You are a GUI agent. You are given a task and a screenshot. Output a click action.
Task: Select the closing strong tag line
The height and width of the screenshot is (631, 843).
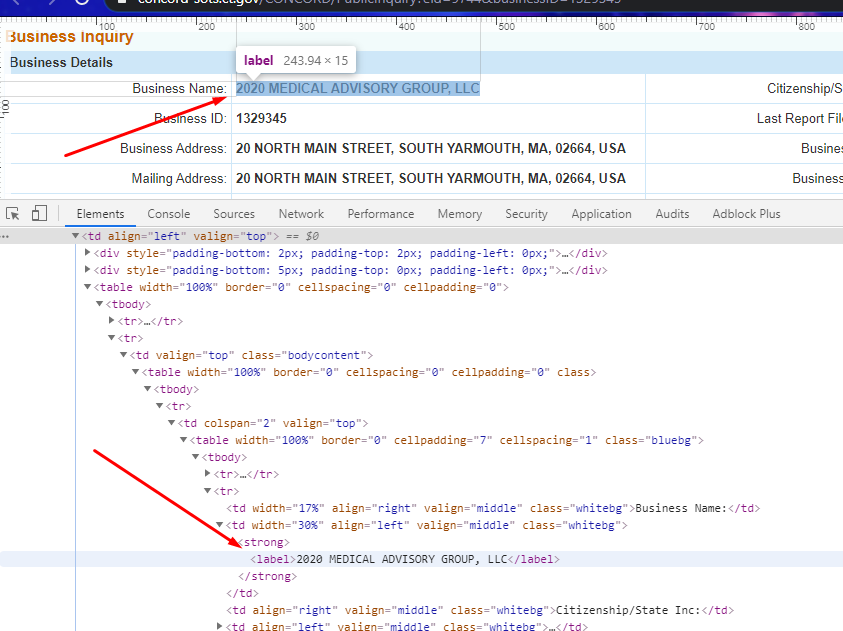point(268,576)
